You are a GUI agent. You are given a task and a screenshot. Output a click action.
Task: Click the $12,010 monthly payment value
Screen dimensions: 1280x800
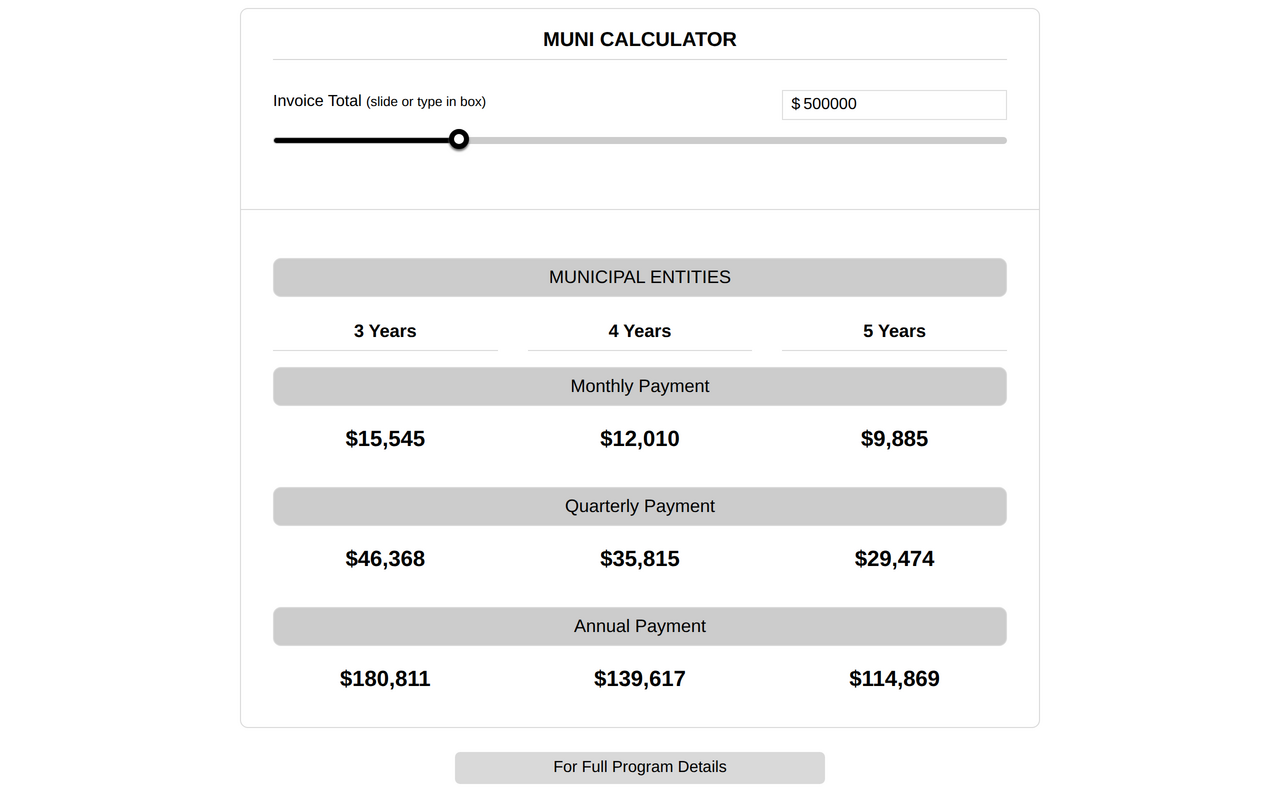(639, 438)
